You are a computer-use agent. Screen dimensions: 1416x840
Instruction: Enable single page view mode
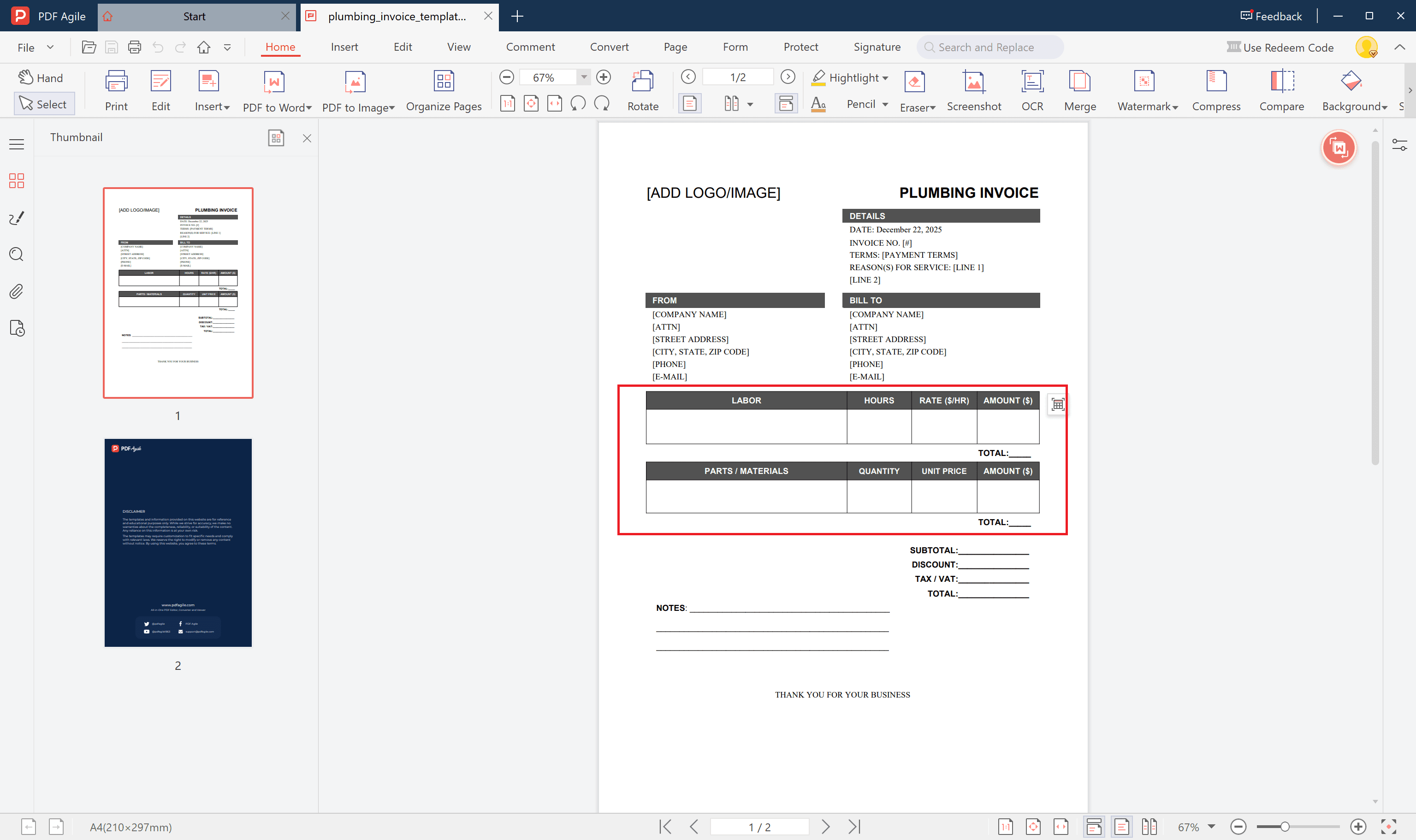[689, 104]
